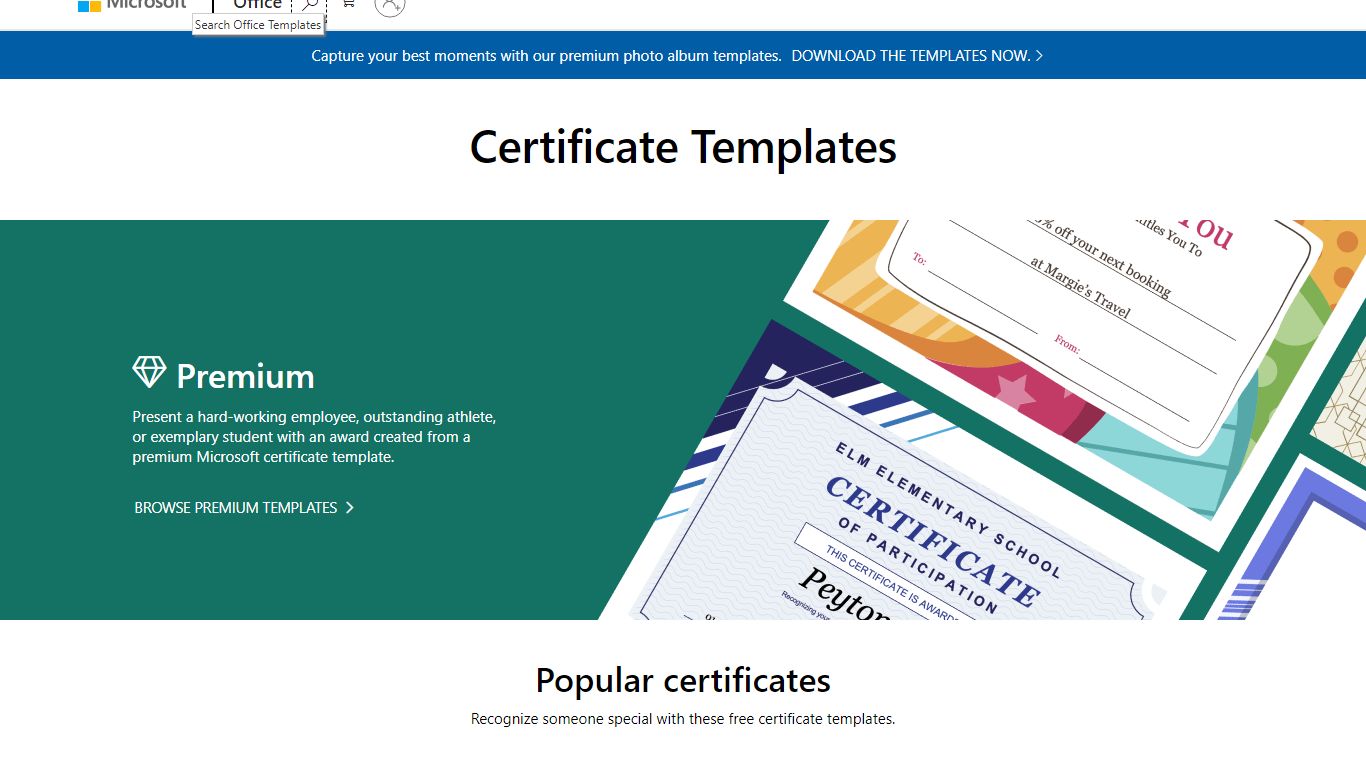Screen dimensions: 1366x768
Task: Click the Certificate Templates page heading
Action: tap(683, 147)
